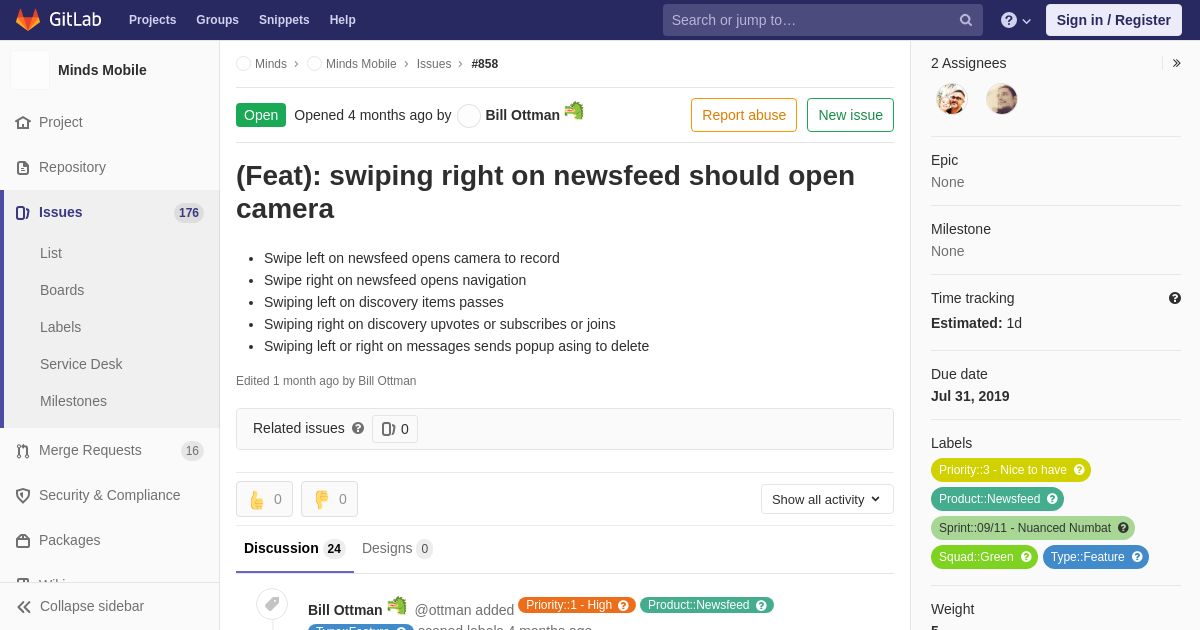Click the GitLab fox logo
This screenshot has width=1200, height=630.
tap(28, 20)
